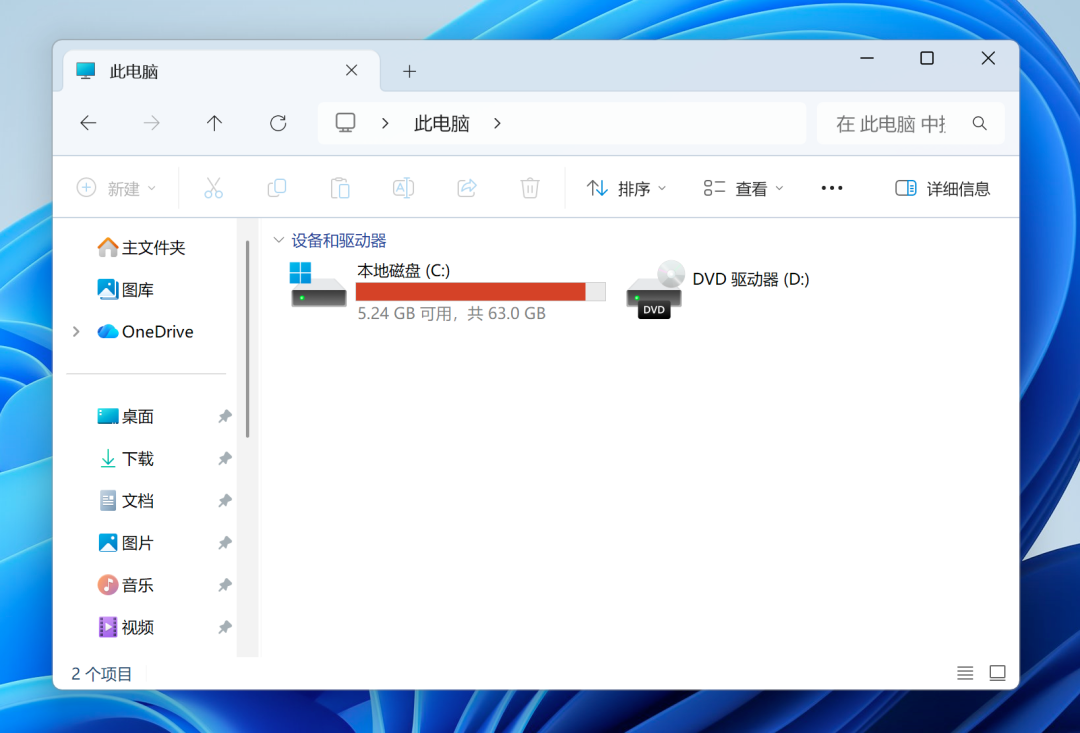Select the 此电脑 tab
1080x733 pixels.
[220, 71]
